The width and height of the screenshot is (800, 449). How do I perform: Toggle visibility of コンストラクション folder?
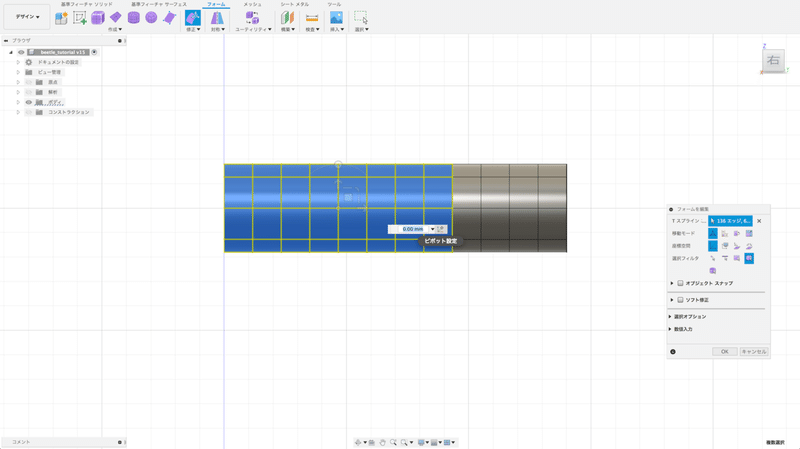(x=29, y=112)
